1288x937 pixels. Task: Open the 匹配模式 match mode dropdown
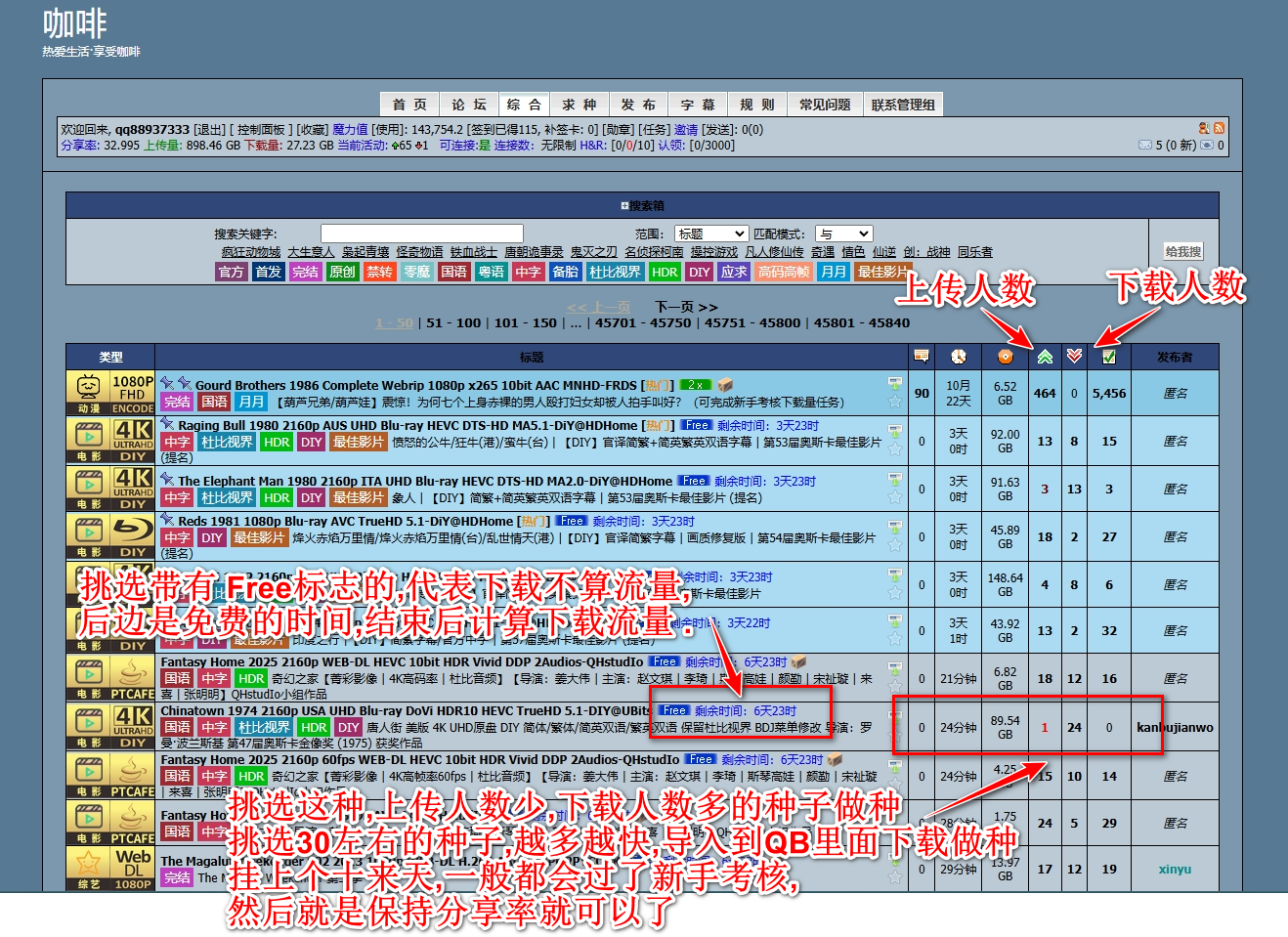pos(844,234)
